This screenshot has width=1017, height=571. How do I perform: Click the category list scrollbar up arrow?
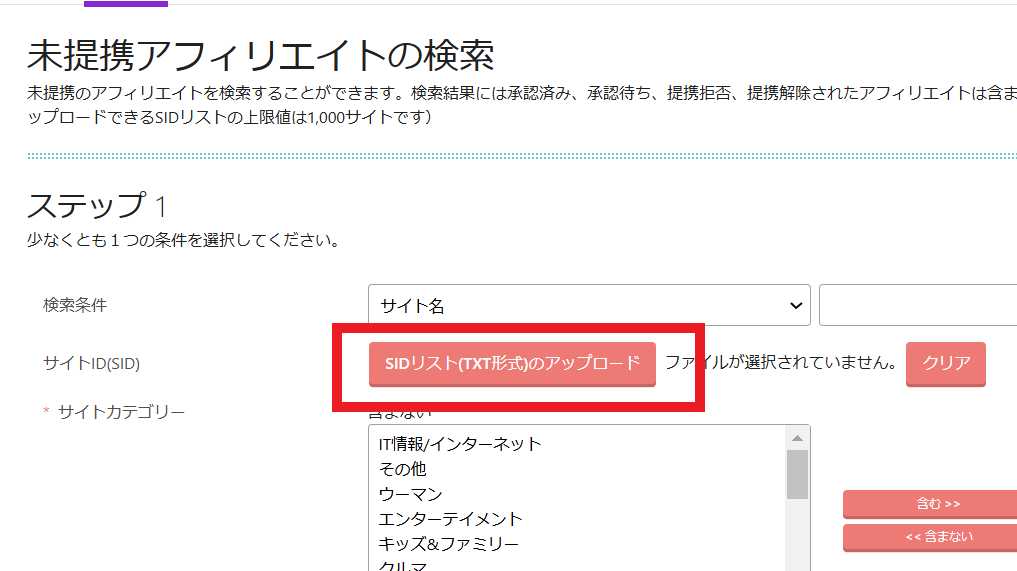(797, 438)
